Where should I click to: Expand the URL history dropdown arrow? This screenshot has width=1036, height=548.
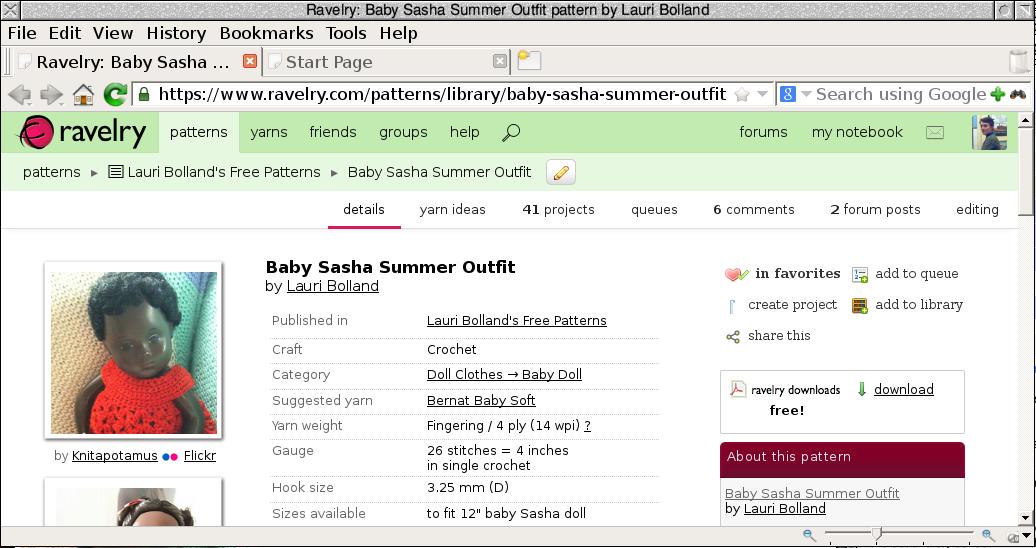762,95
